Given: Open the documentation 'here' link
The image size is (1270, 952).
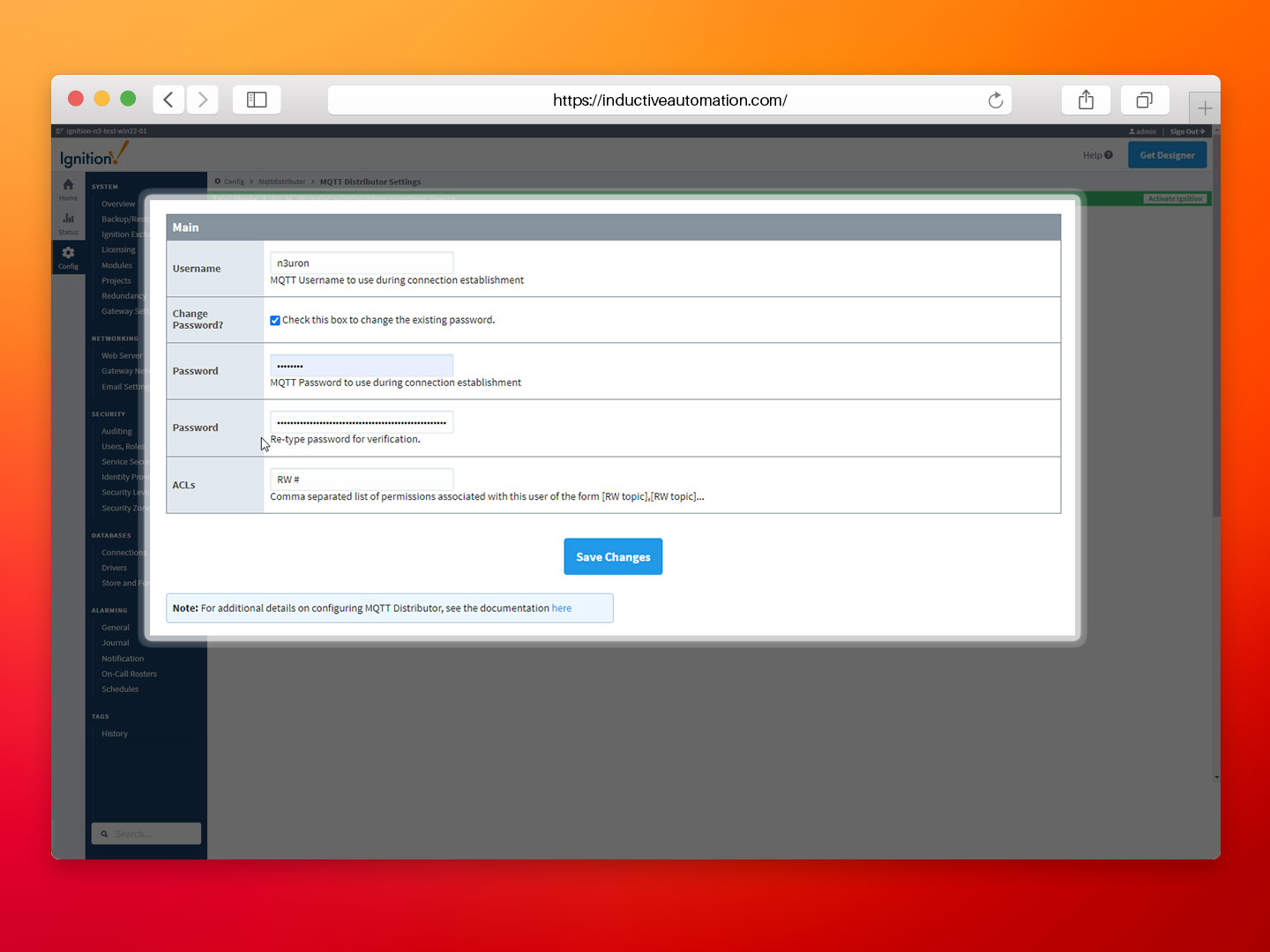Looking at the screenshot, I should pos(562,608).
